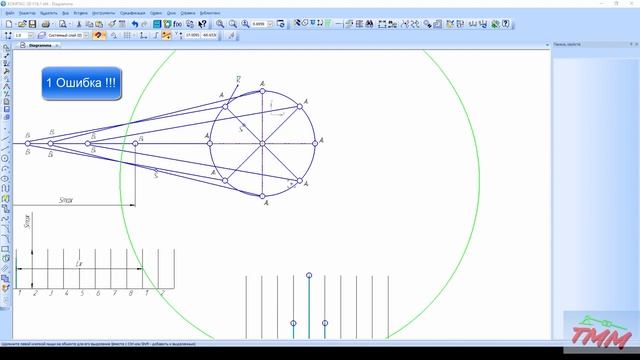Open the document tabs list arrow
The image size is (640, 360).
(x=547, y=45)
